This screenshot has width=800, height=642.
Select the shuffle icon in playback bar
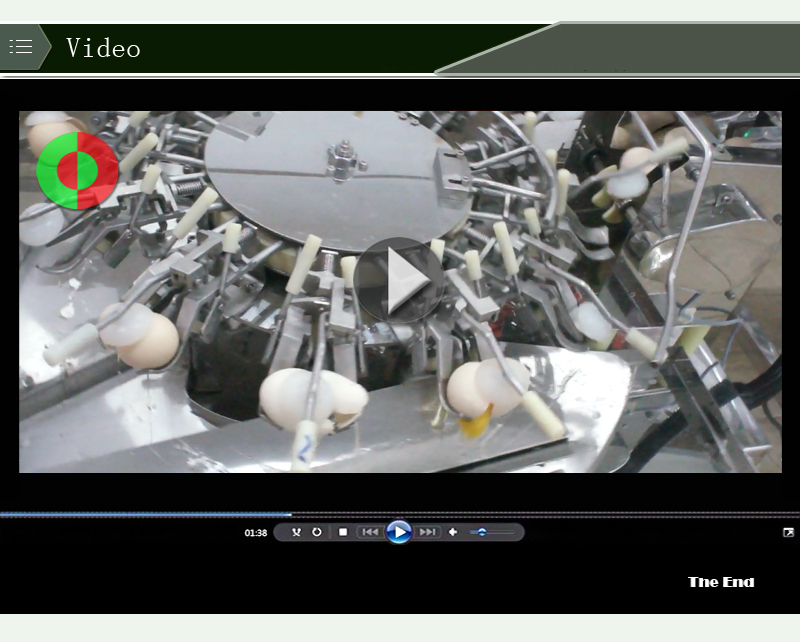296,532
